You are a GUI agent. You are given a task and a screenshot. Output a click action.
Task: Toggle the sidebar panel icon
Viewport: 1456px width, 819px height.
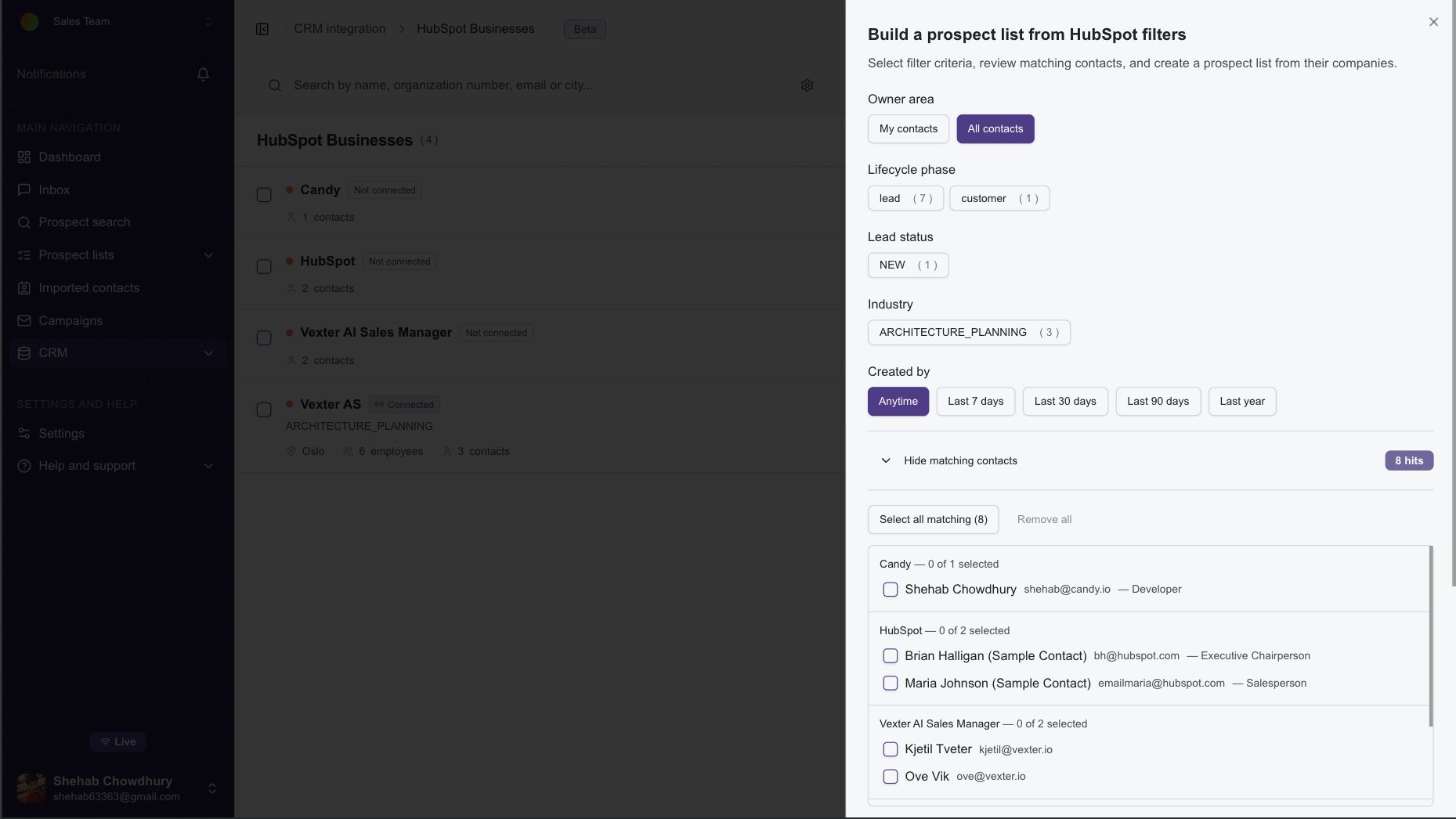(x=262, y=29)
